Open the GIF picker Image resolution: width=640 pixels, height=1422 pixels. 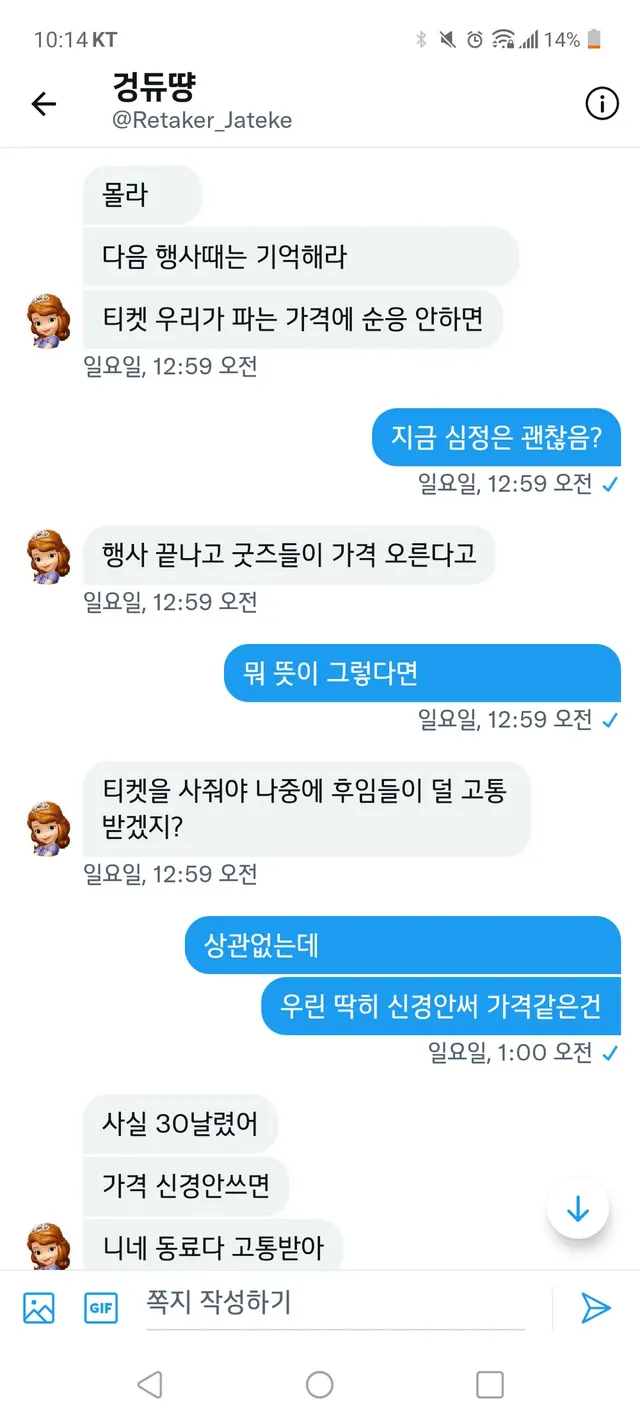coord(100,1307)
